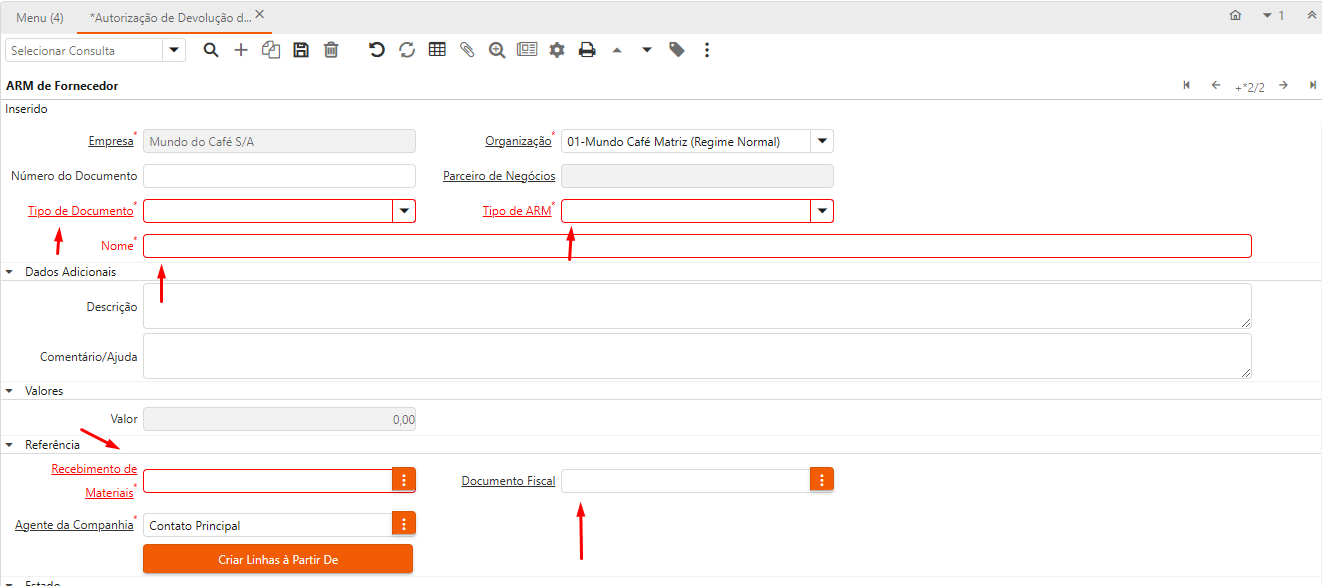
Task: Click the delete trash icon
Action: (331, 50)
